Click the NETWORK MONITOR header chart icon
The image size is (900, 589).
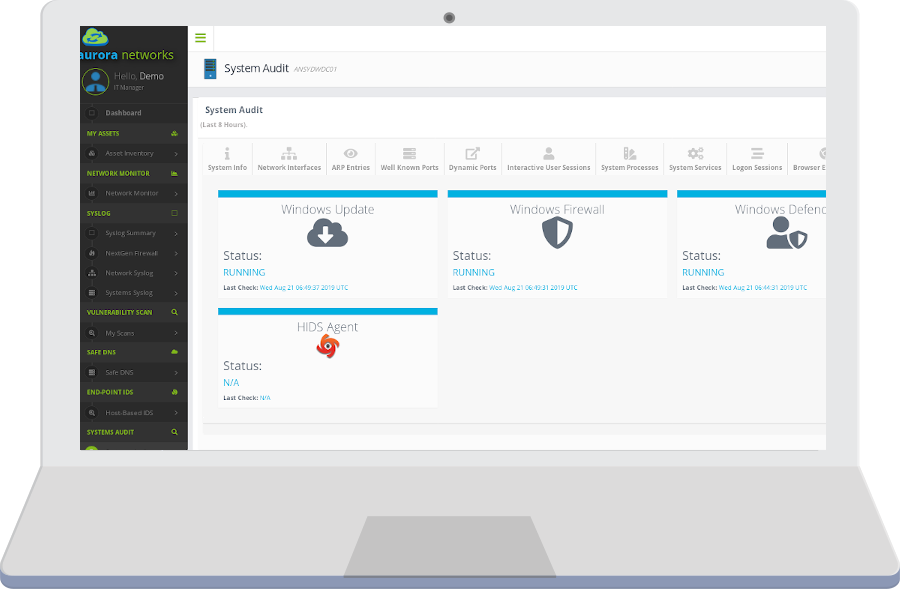(174, 173)
